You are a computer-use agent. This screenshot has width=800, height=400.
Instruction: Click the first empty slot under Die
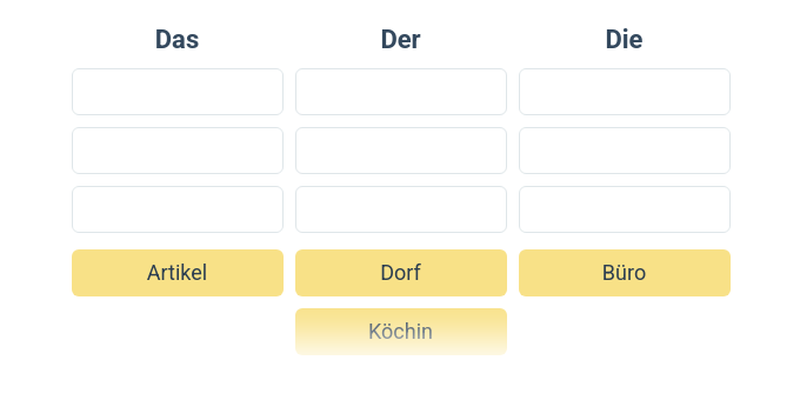(x=624, y=92)
